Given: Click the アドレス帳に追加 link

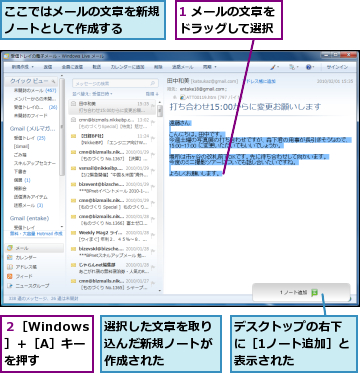Looking at the screenshot, I should pyautogui.click(x=259, y=81).
